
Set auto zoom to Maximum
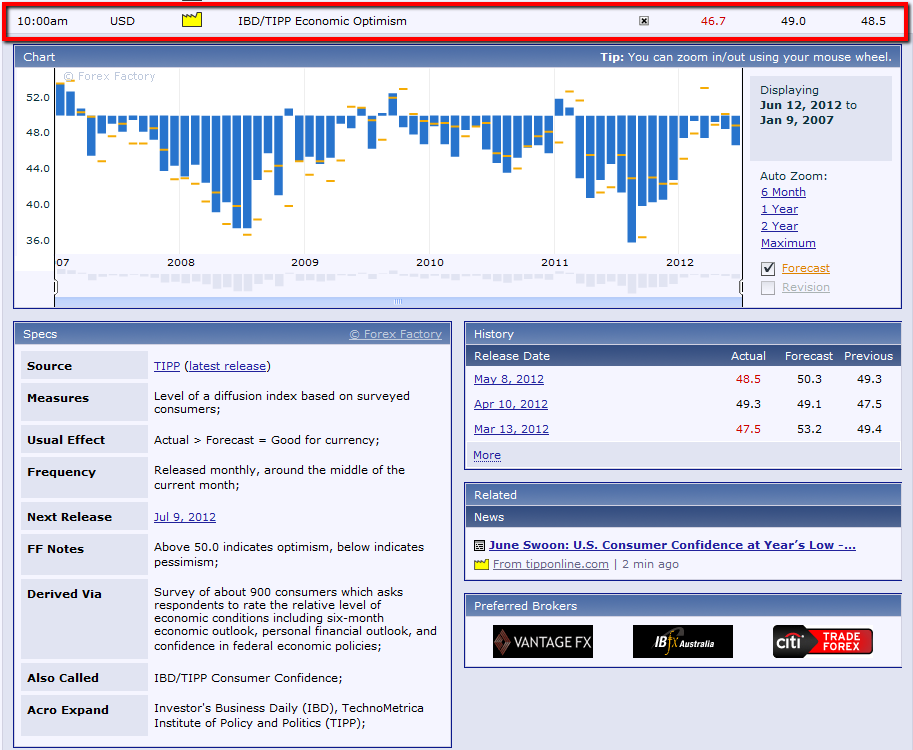point(788,243)
